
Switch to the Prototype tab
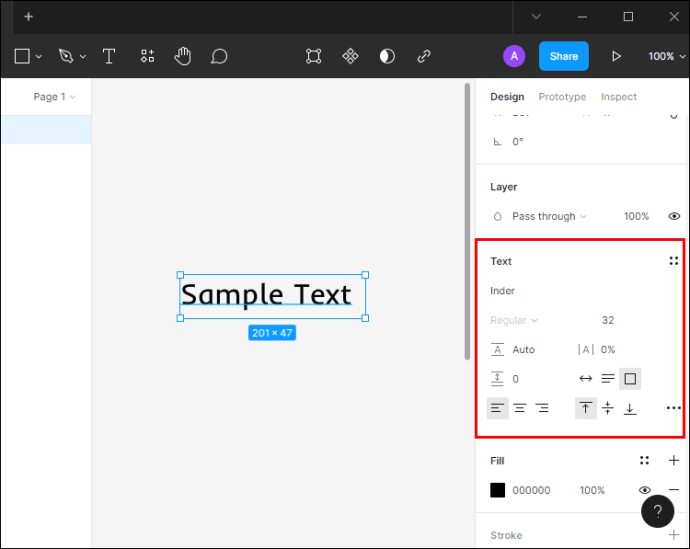tap(562, 97)
